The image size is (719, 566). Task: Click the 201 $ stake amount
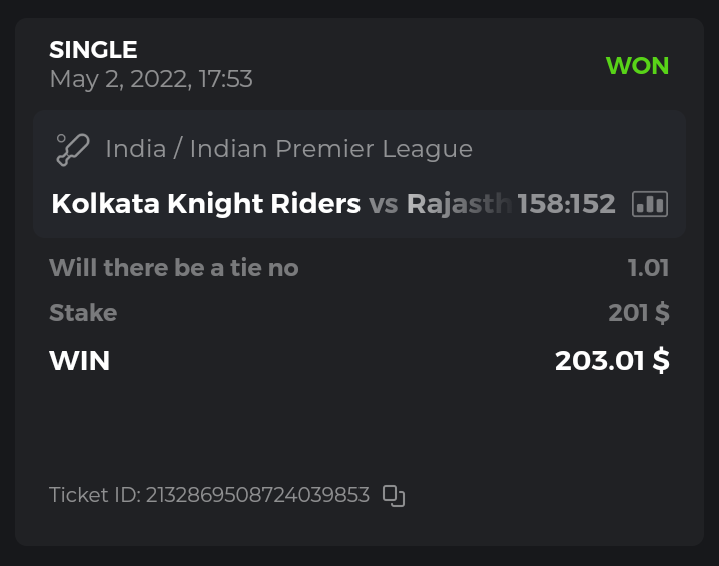point(638,313)
